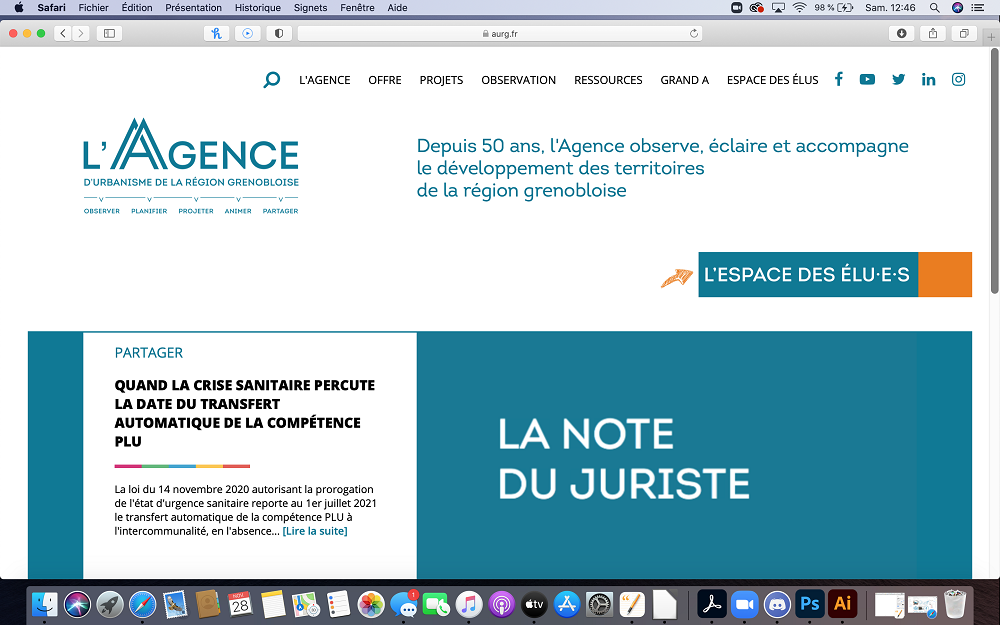Open a new Safari tab with plus

991,38
